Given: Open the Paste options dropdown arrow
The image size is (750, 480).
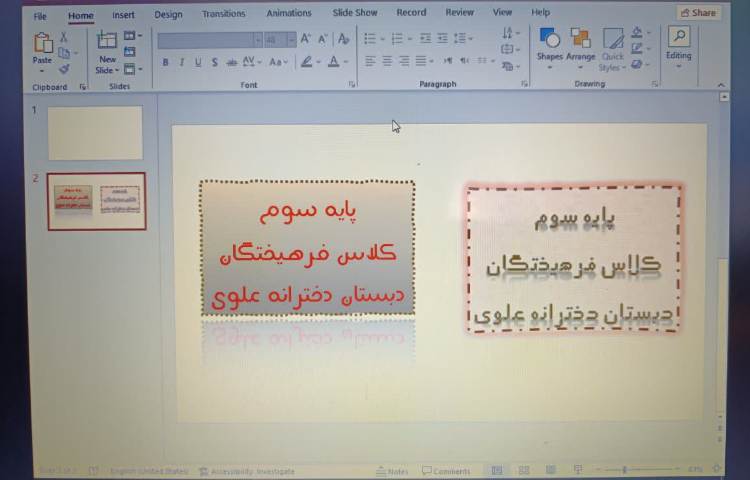Looking at the screenshot, I should [x=42, y=71].
